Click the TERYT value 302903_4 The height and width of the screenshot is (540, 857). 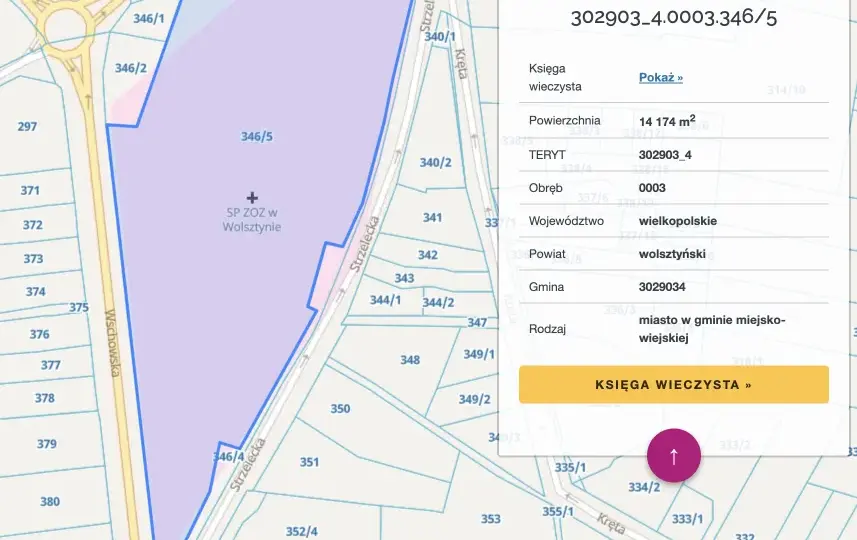pos(665,155)
